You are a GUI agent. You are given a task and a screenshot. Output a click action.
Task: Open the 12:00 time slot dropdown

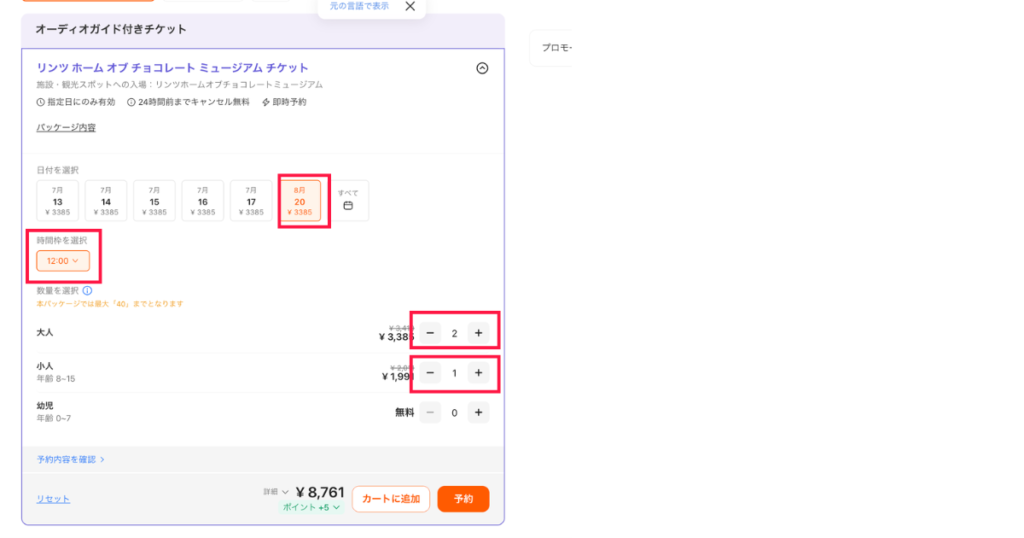(63, 261)
